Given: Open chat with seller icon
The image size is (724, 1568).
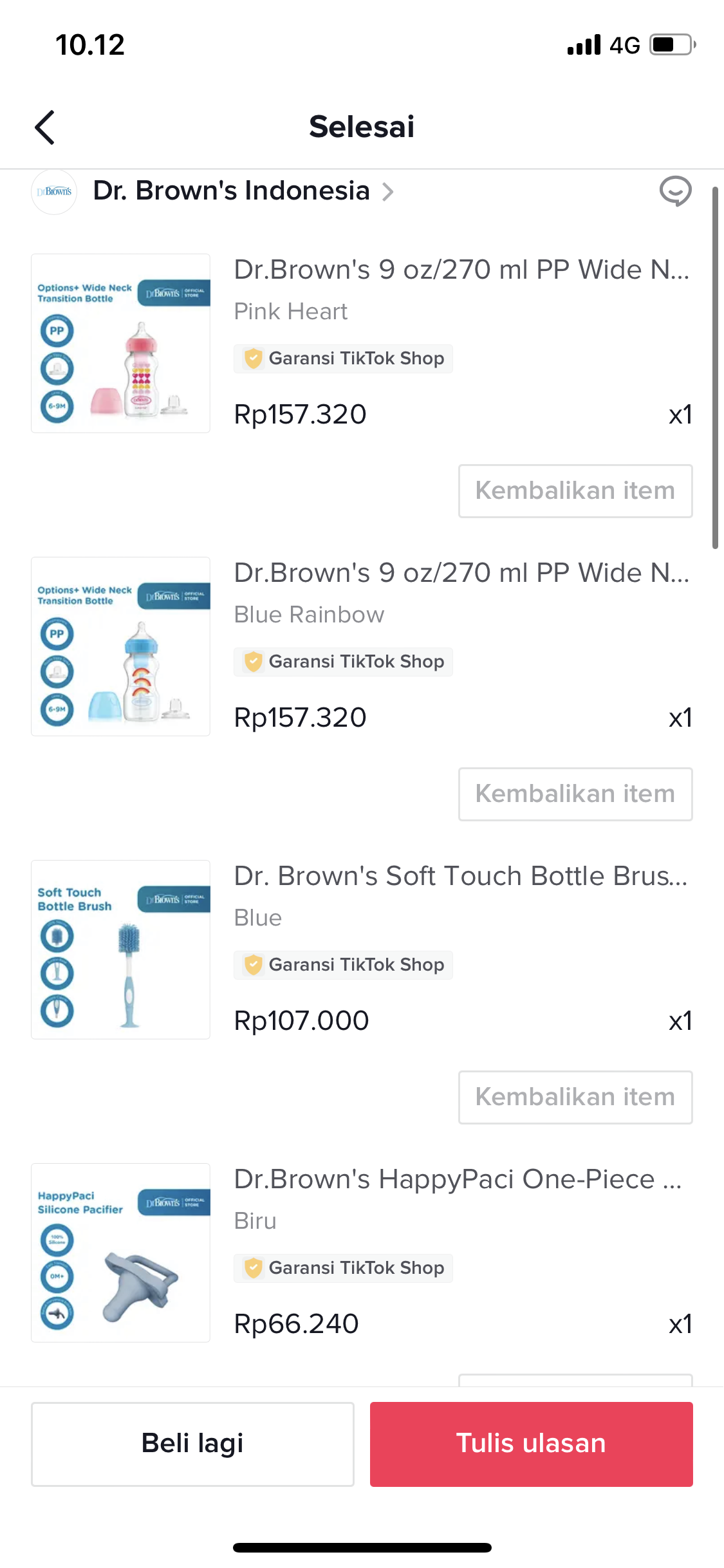Looking at the screenshot, I should click(675, 191).
